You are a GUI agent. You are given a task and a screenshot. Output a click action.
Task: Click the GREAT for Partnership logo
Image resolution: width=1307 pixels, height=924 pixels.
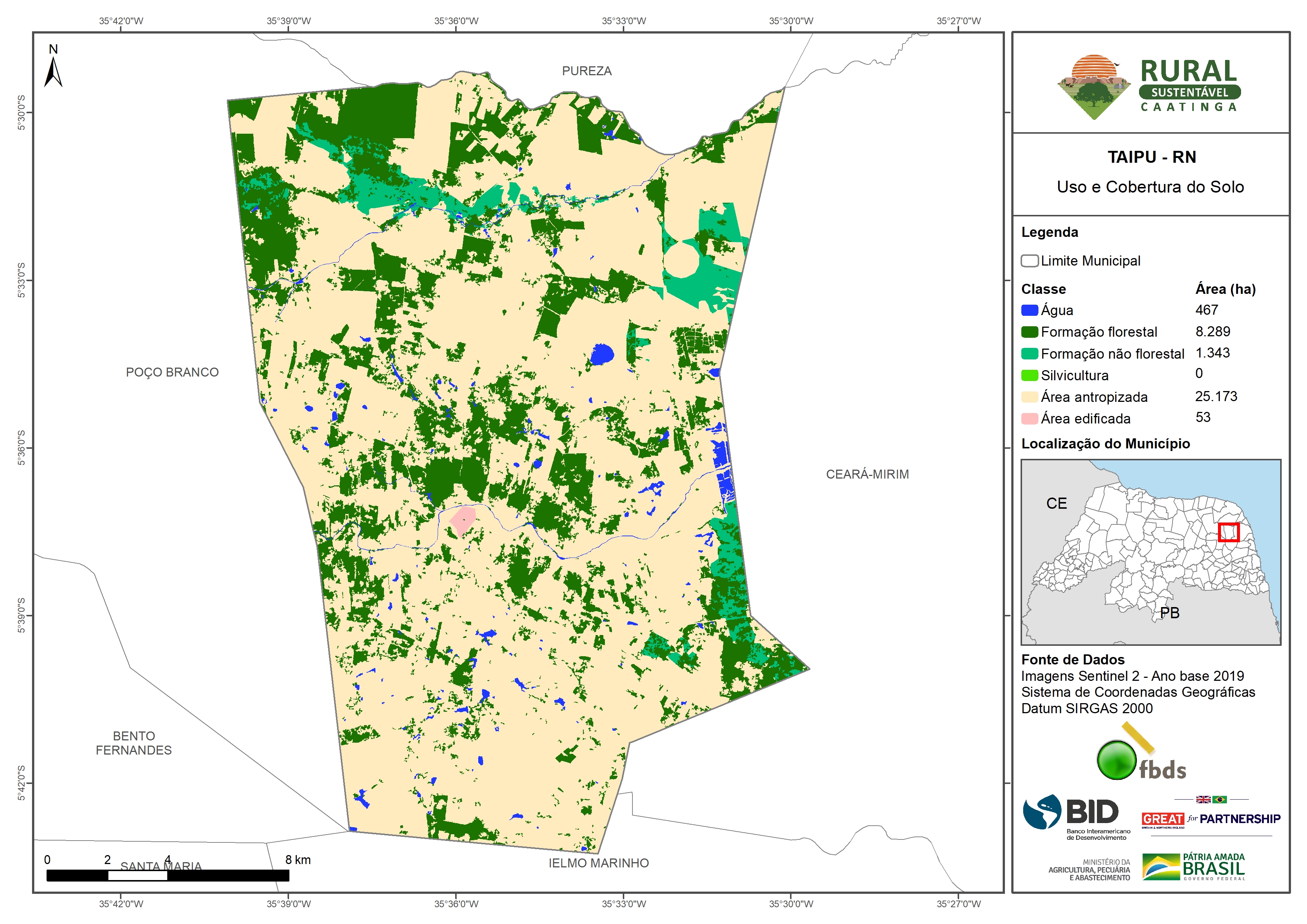pyautogui.click(x=1211, y=819)
